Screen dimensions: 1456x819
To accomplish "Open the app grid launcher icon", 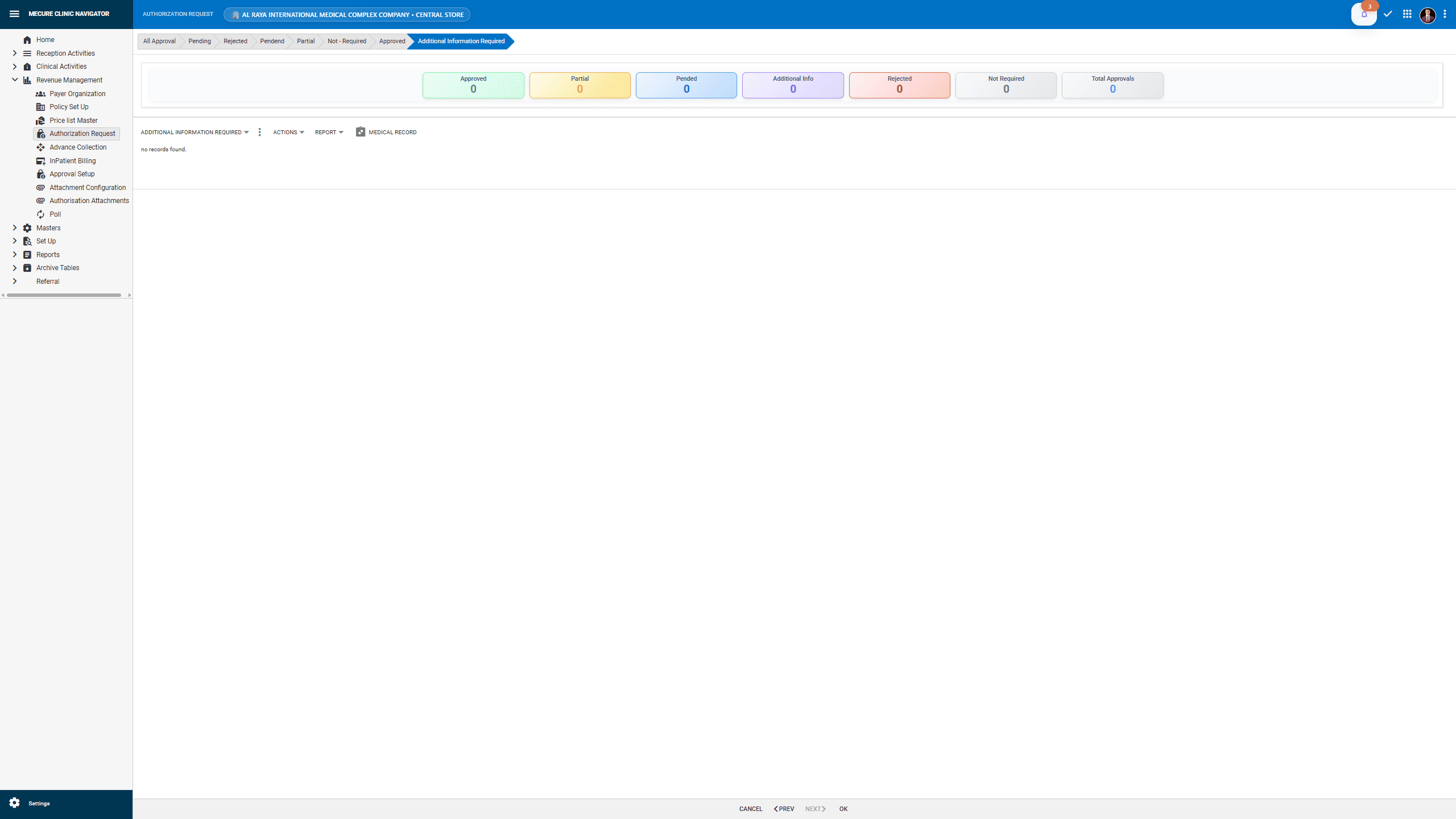I will [1407, 14].
